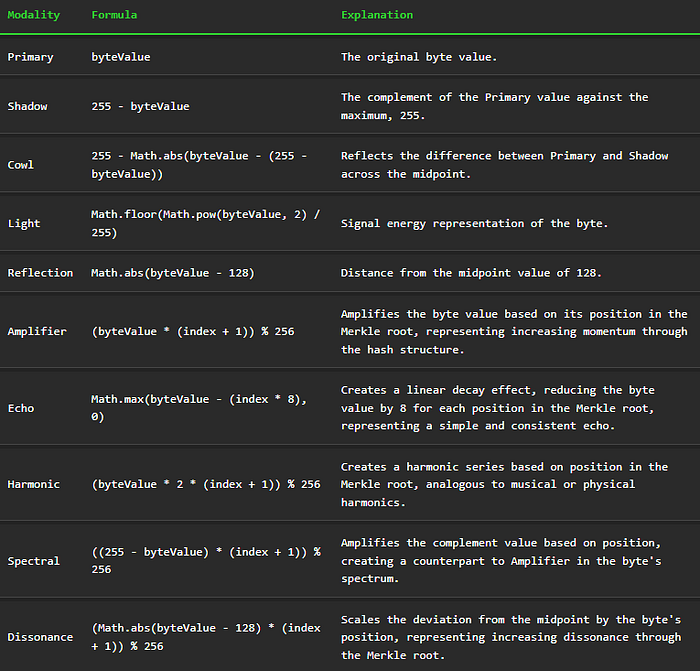This screenshot has height=671, width=700.
Task: Click the Formula column header
Action: tap(114, 15)
